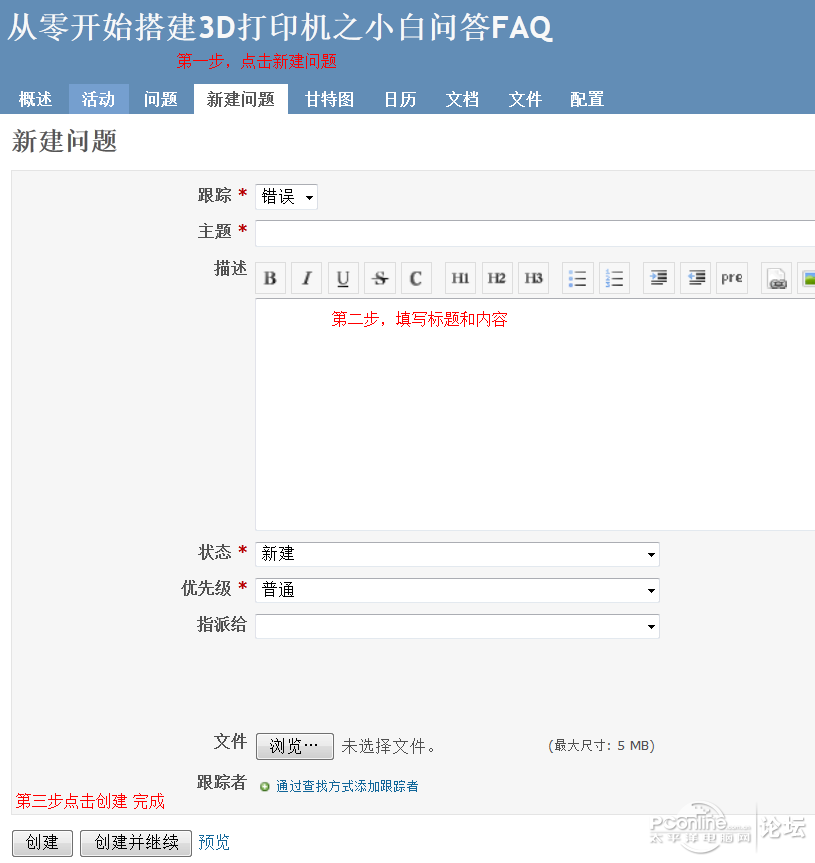Click the 主题 field label
The height and width of the screenshot is (863, 815).
tap(215, 231)
